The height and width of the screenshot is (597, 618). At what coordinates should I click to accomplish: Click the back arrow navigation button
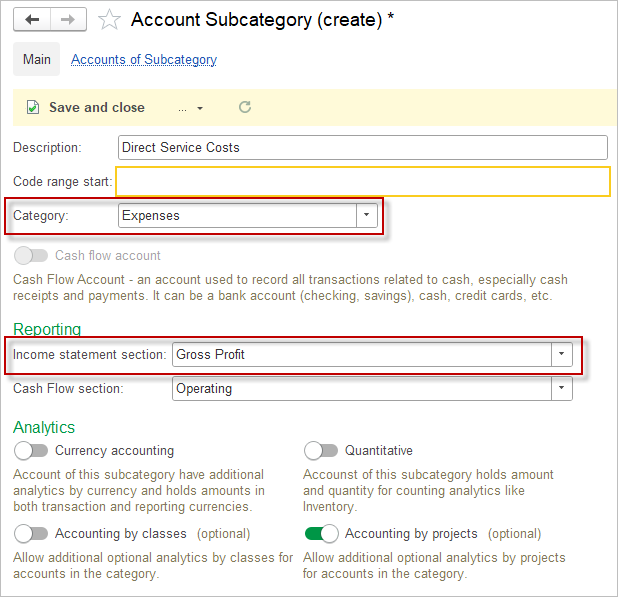point(31,19)
